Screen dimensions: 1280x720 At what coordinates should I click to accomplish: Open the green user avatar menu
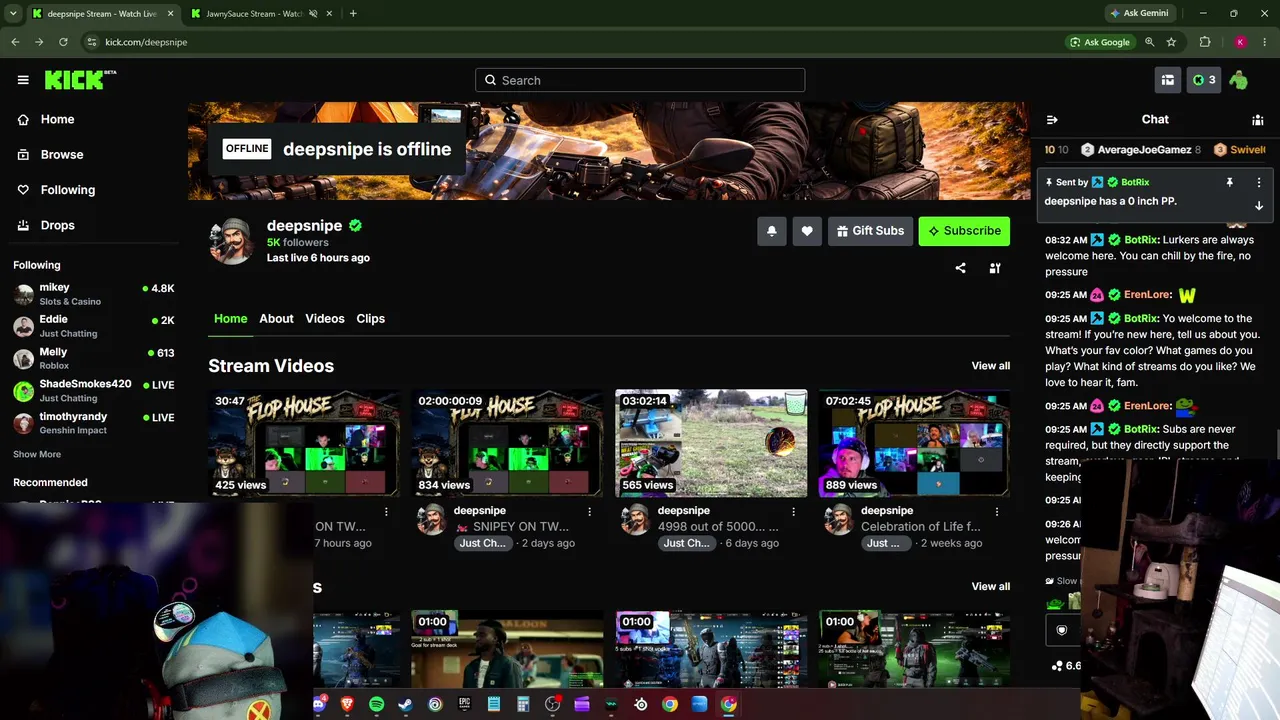(x=1239, y=80)
